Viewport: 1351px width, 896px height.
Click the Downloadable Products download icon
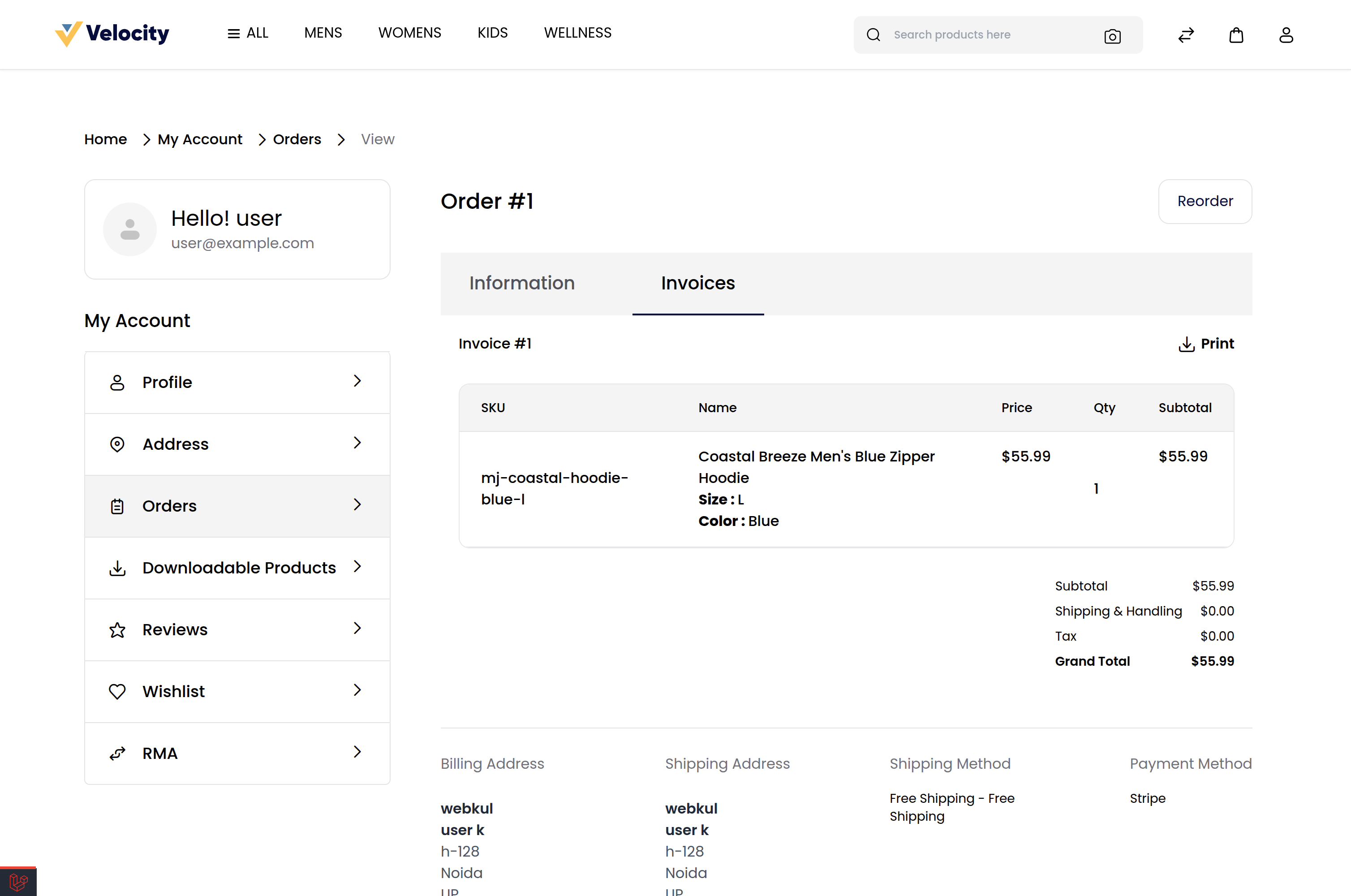pos(117,569)
